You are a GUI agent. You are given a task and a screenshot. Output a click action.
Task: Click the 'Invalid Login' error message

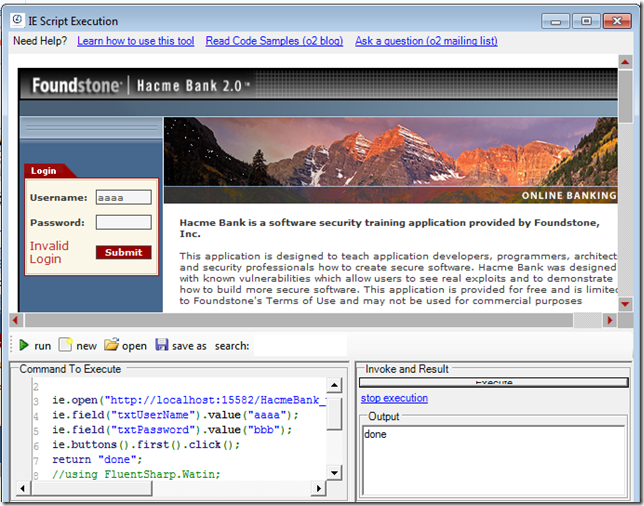[x=49, y=252]
